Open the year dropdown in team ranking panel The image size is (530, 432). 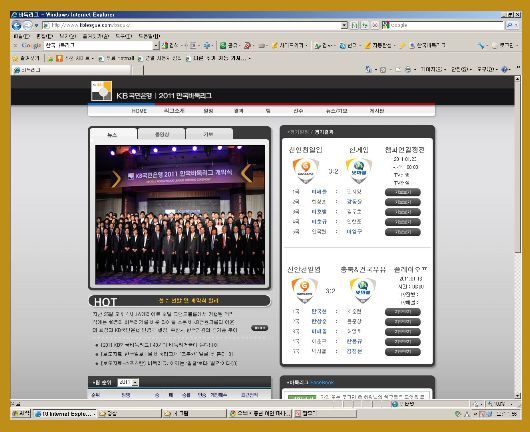pyautogui.click(x=128, y=382)
